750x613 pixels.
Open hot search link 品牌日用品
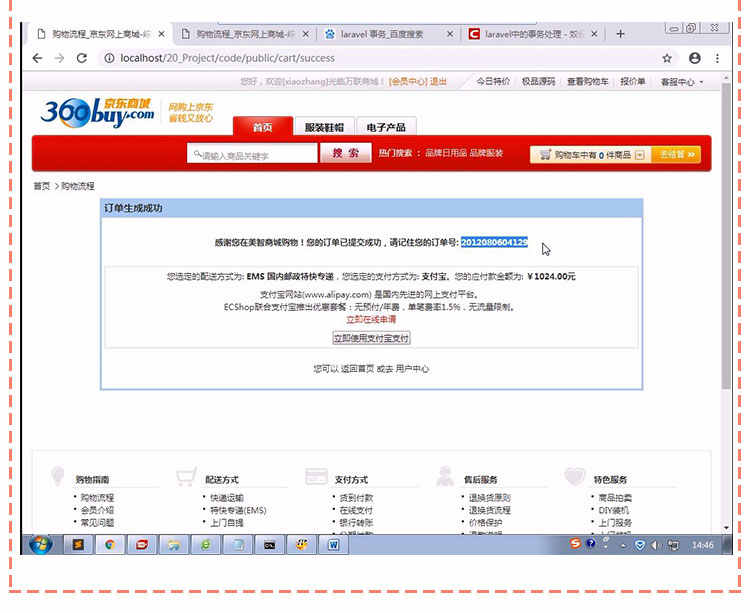click(446, 153)
